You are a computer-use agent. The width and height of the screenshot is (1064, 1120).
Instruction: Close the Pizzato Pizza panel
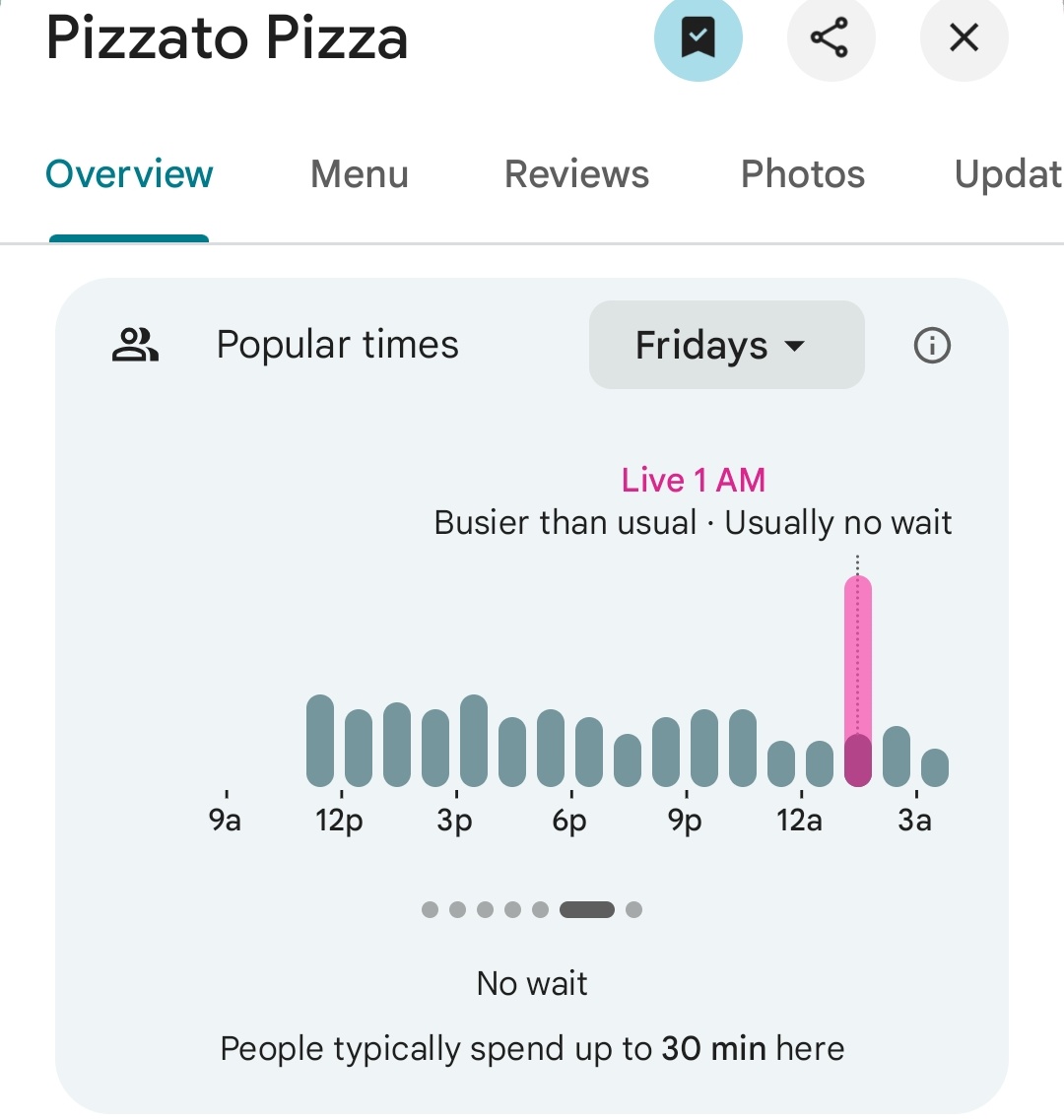pos(964,37)
